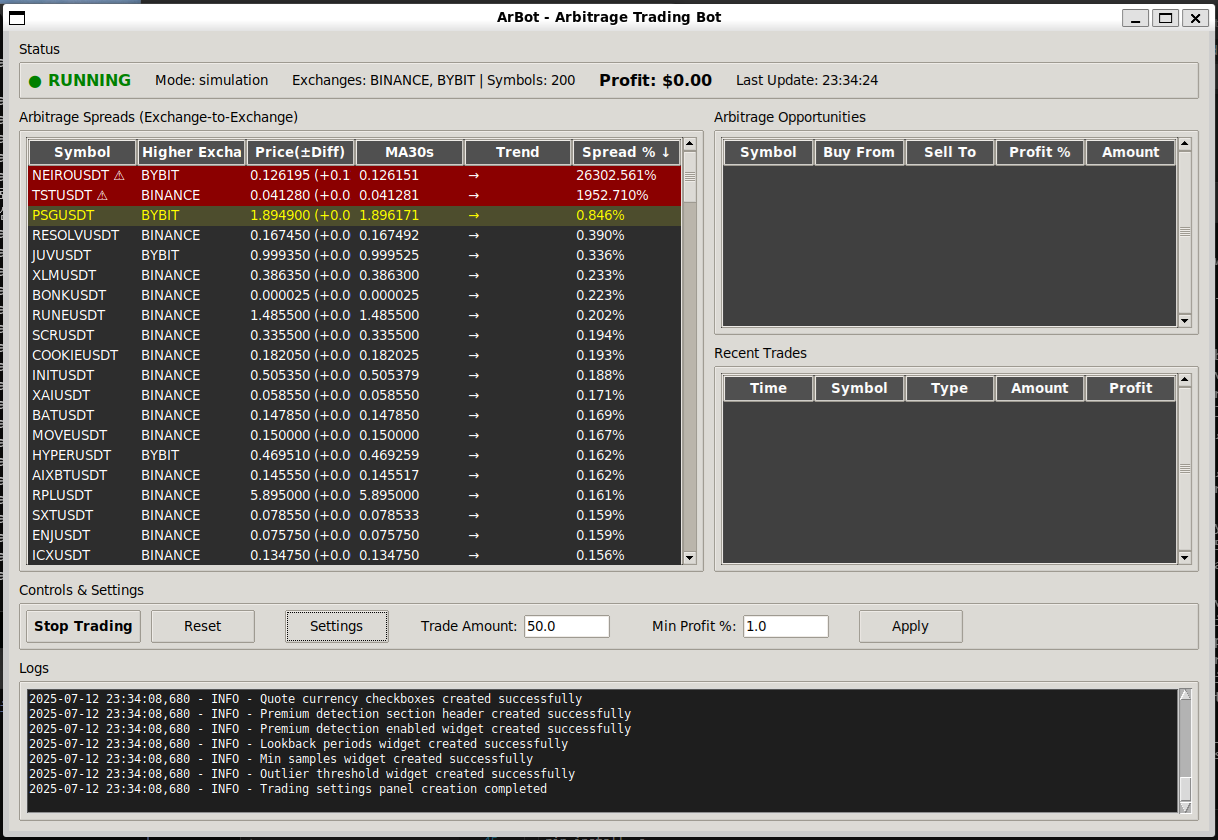The image size is (1218, 840).
Task: Click the Sell To column header
Action: point(950,152)
